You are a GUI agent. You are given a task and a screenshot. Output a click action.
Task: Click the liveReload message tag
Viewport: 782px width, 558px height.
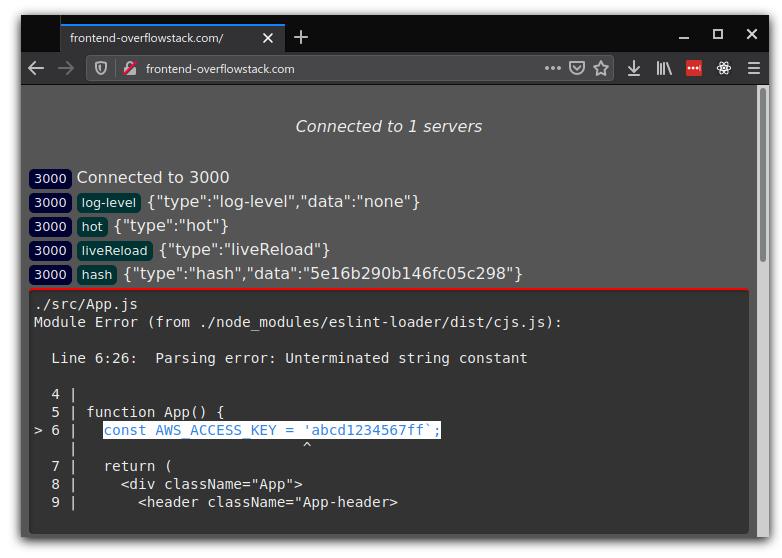114,251
